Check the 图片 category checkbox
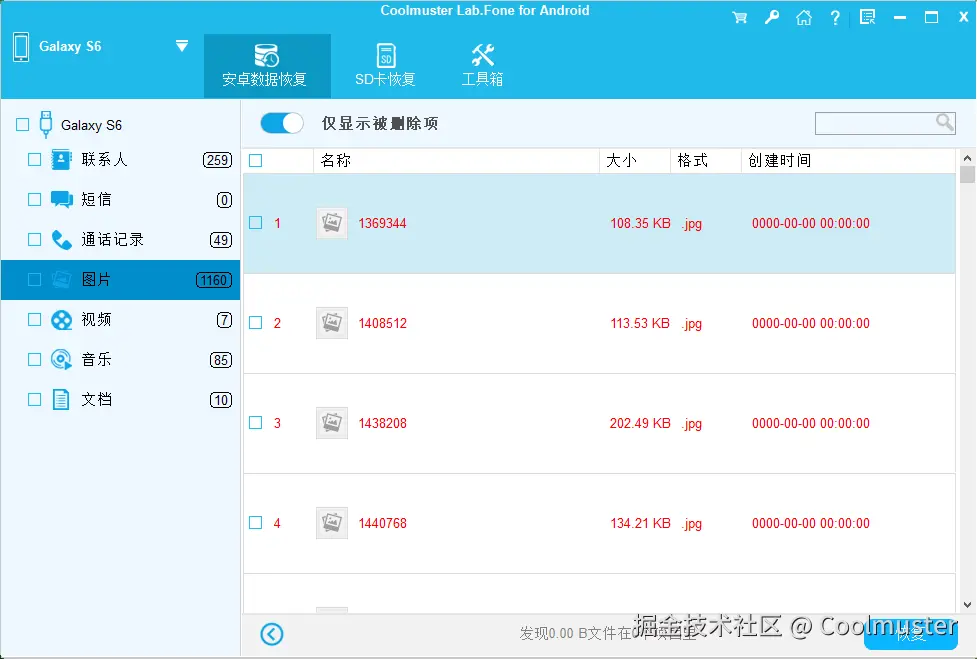 click(33, 280)
